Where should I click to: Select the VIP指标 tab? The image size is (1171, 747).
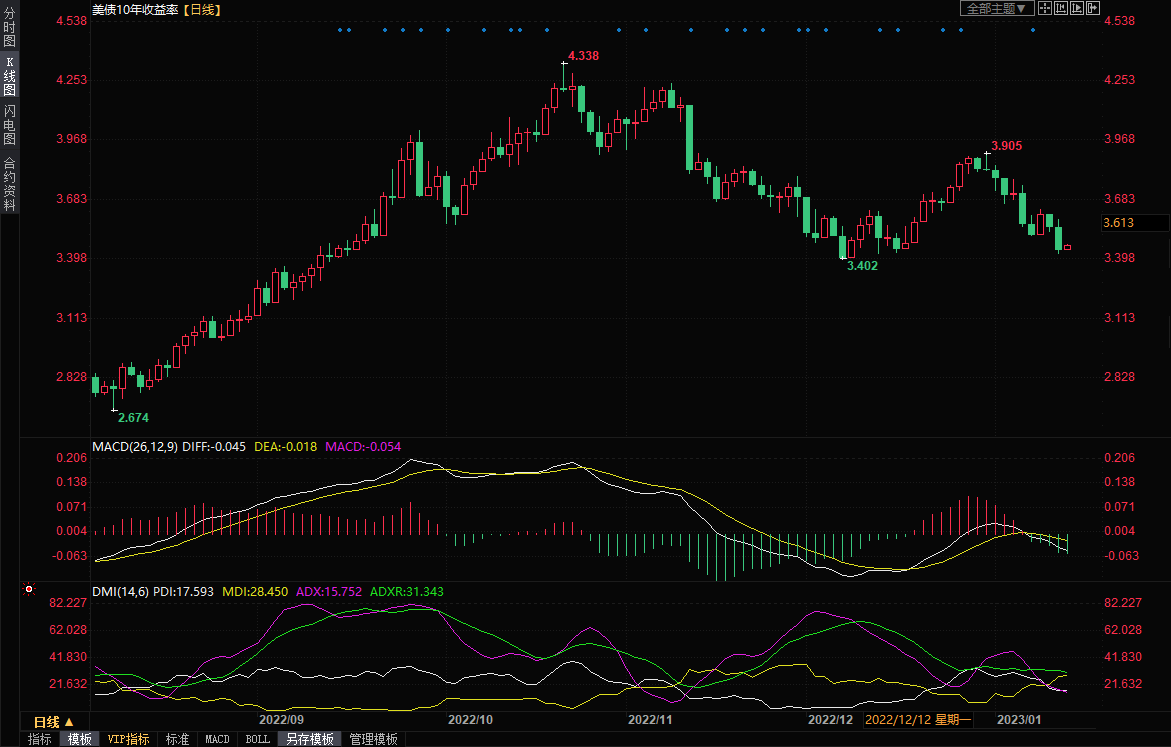tap(129, 739)
